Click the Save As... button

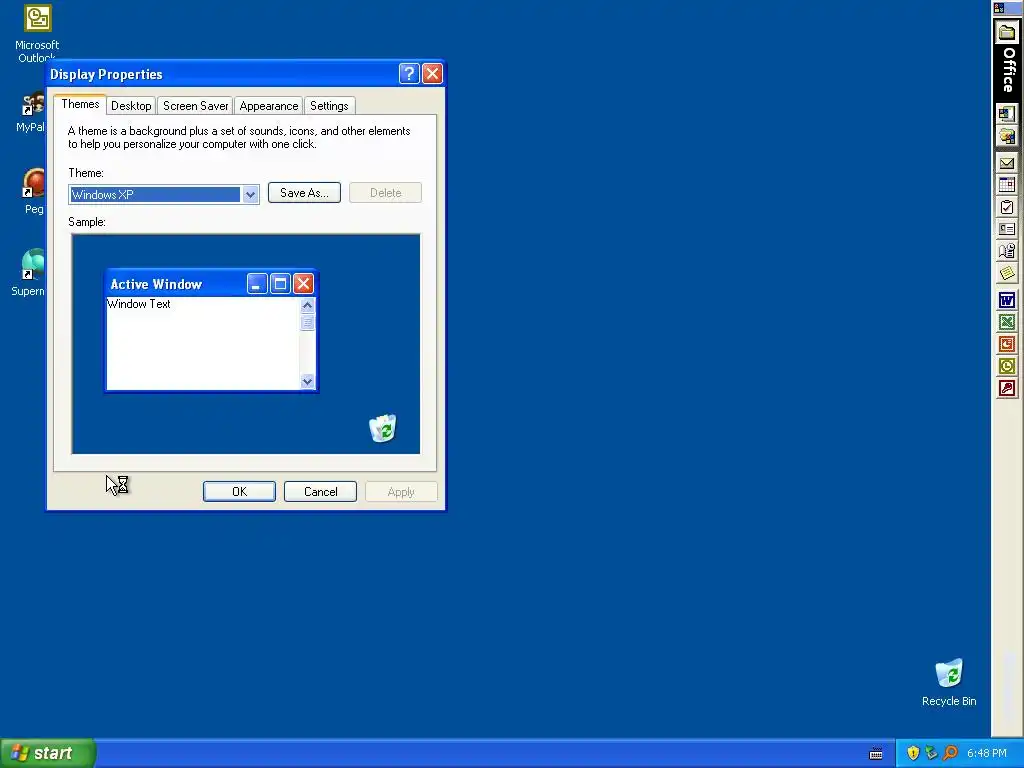tap(304, 193)
